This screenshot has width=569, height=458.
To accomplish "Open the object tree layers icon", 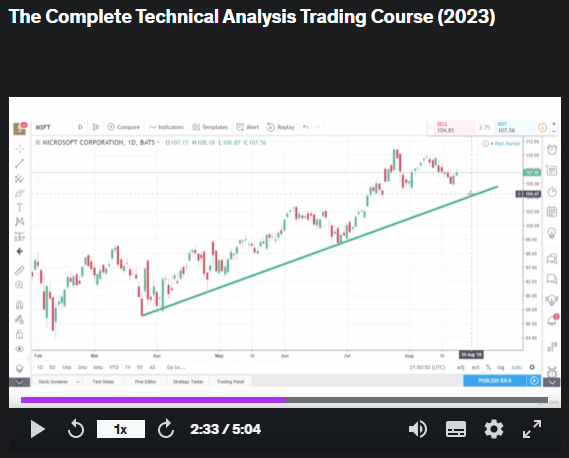I will tap(20, 368).
